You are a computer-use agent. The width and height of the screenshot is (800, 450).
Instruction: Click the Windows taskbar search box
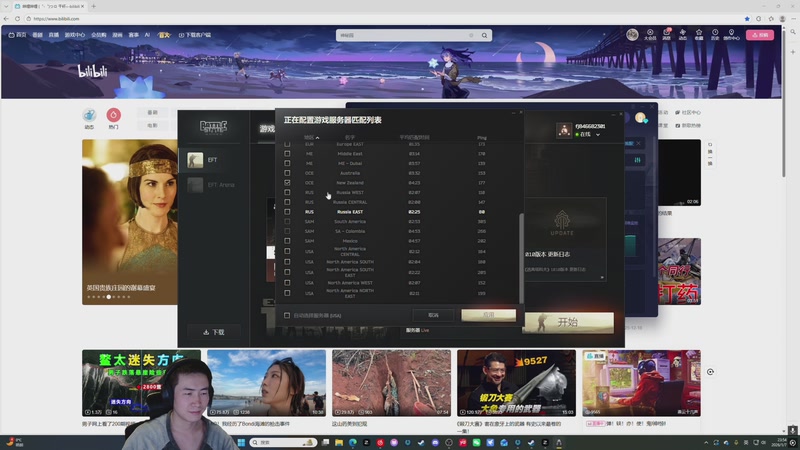(283, 442)
